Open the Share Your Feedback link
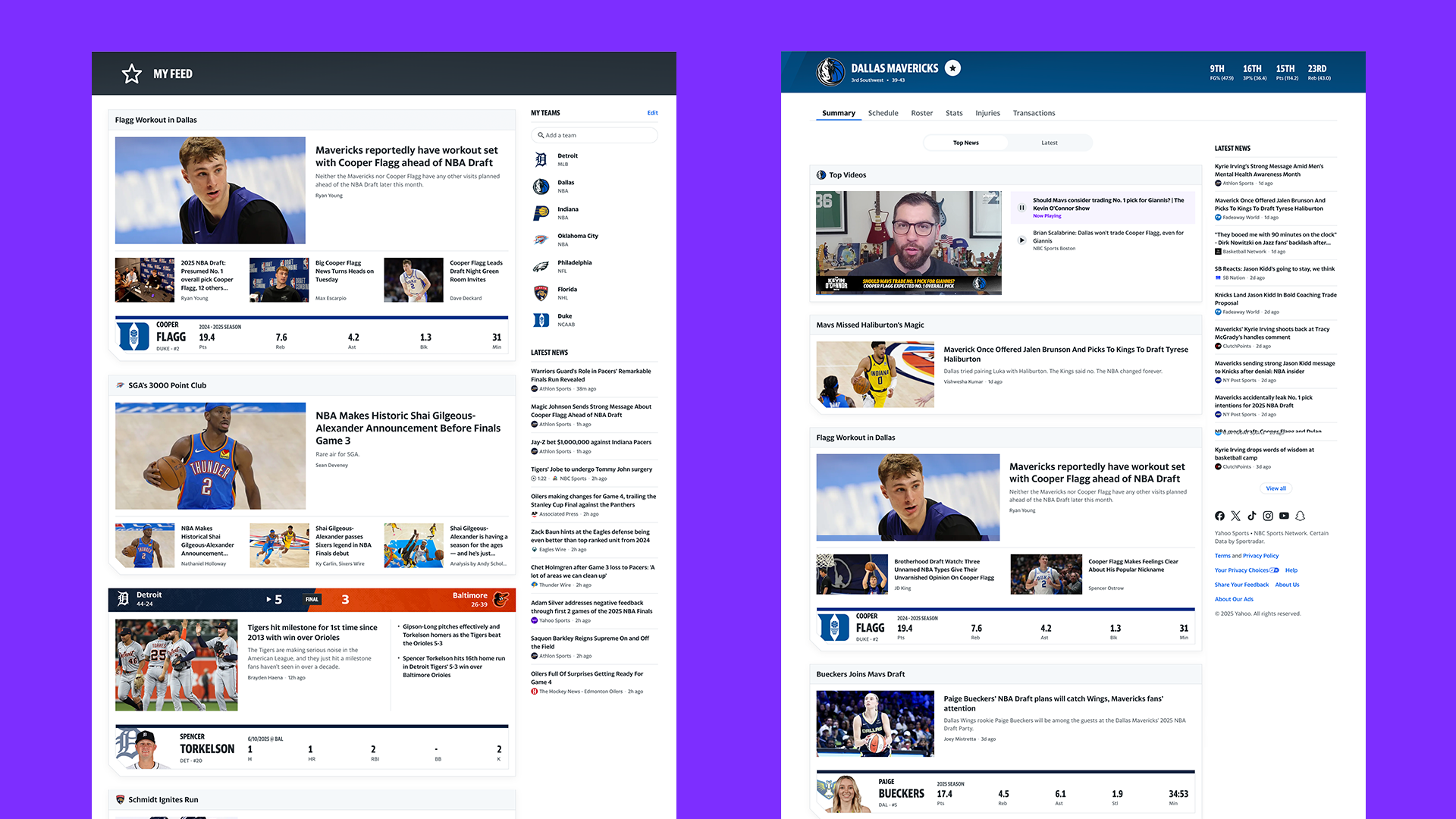1456x819 pixels. [x=1241, y=585]
